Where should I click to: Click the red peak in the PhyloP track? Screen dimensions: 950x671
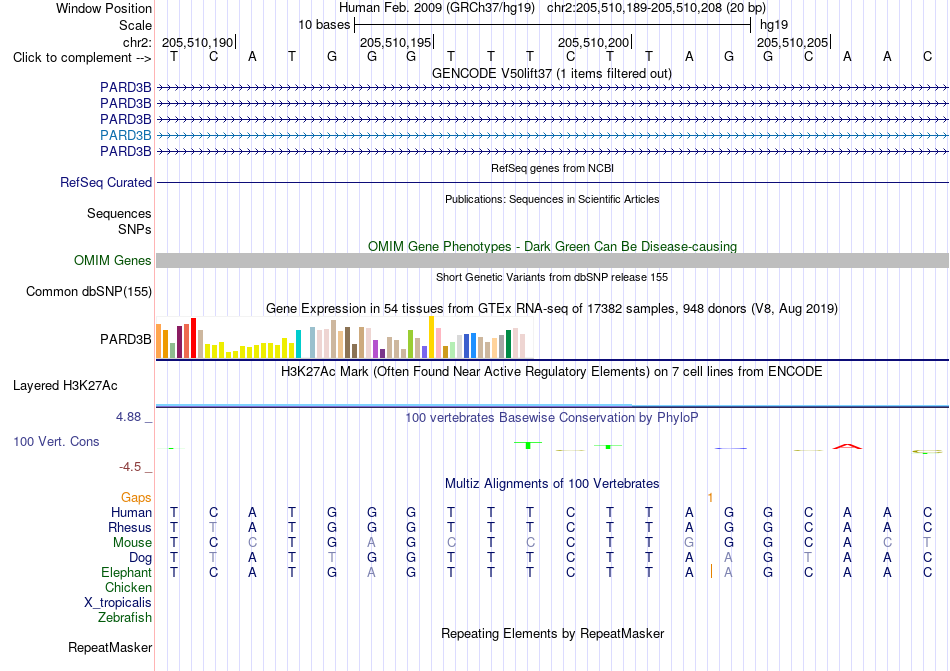[x=847, y=446]
